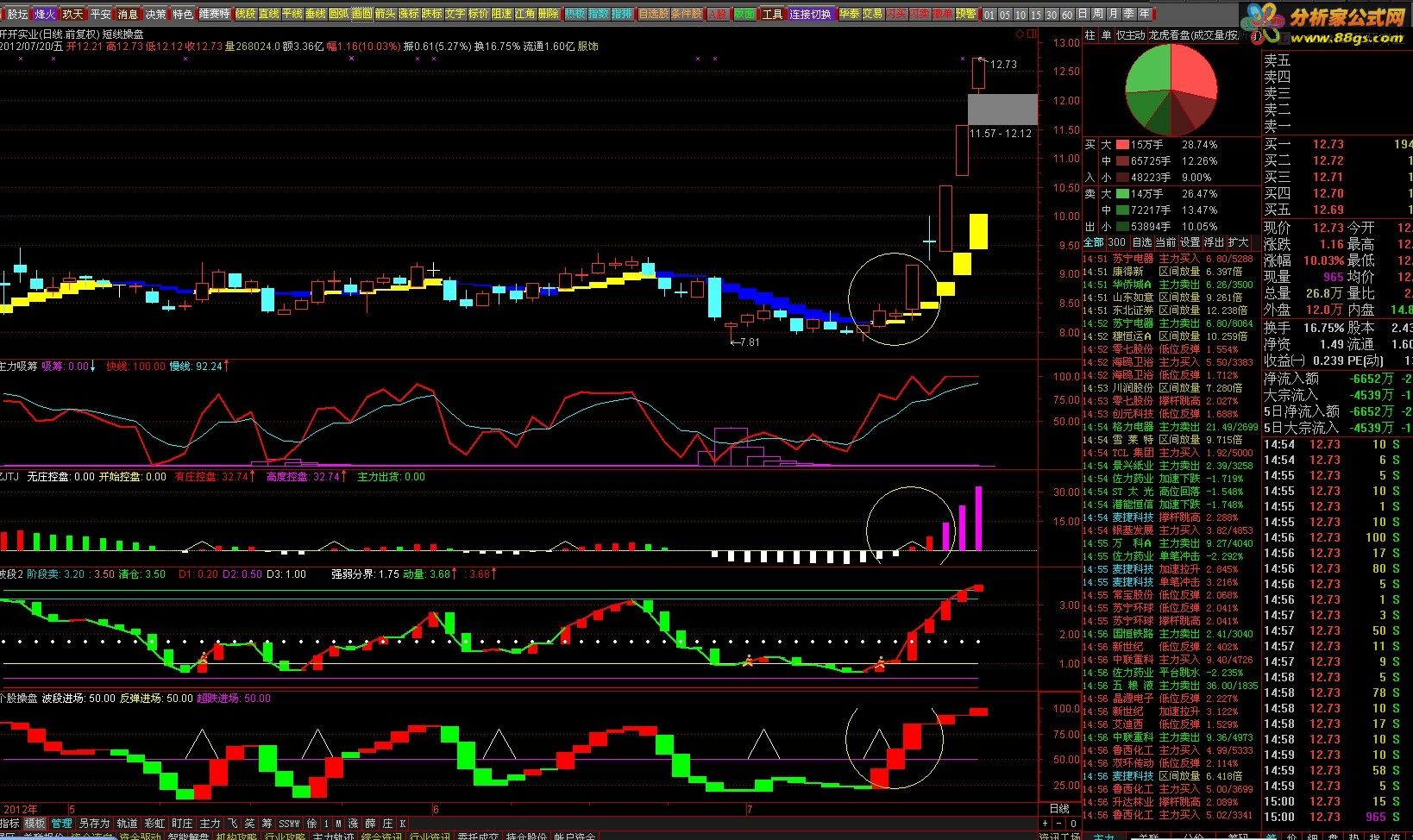Screen dimensions: 1413x840
Task: Select the 画圆 circle drawing tool
Action: coord(361,14)
